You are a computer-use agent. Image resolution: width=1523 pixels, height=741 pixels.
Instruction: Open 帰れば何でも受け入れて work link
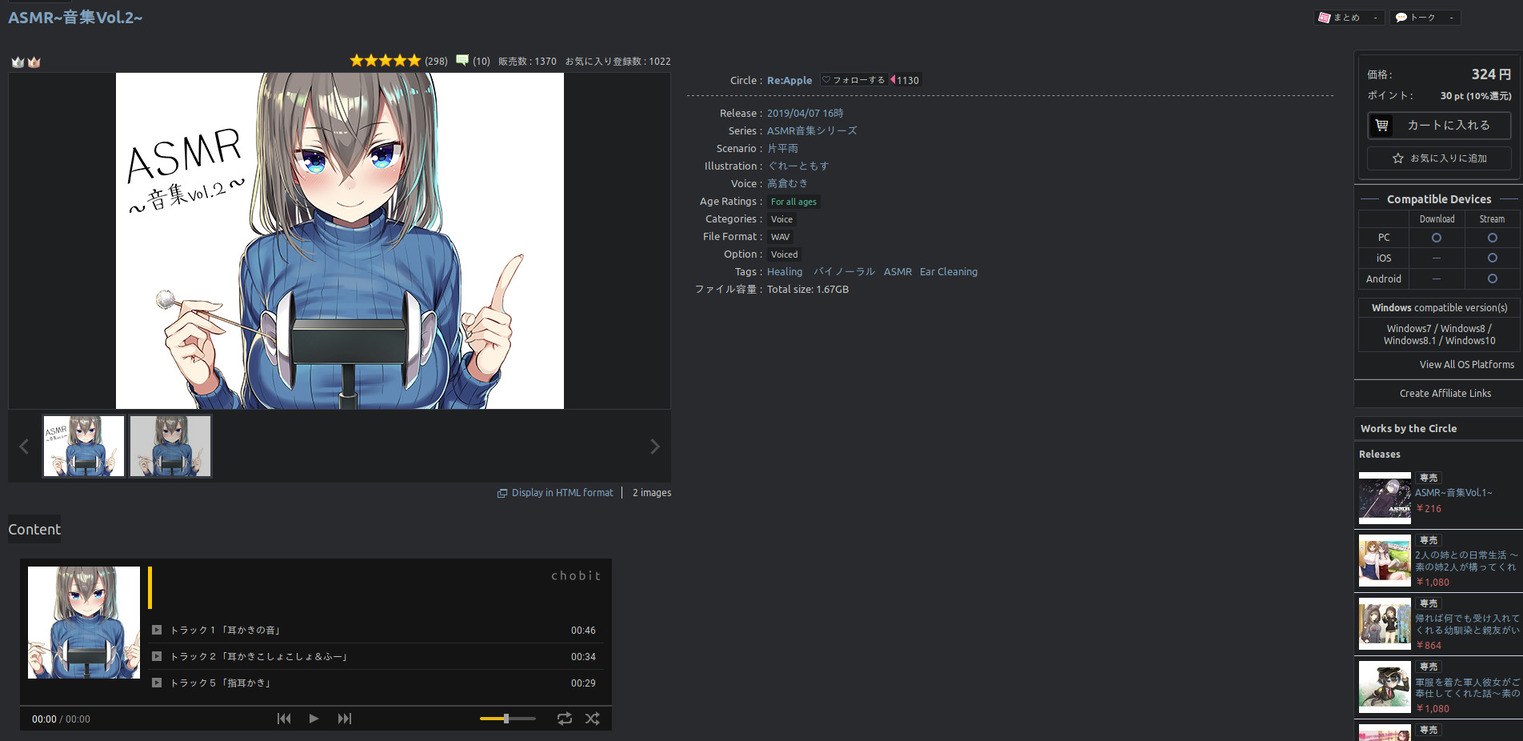(1467, 625)
